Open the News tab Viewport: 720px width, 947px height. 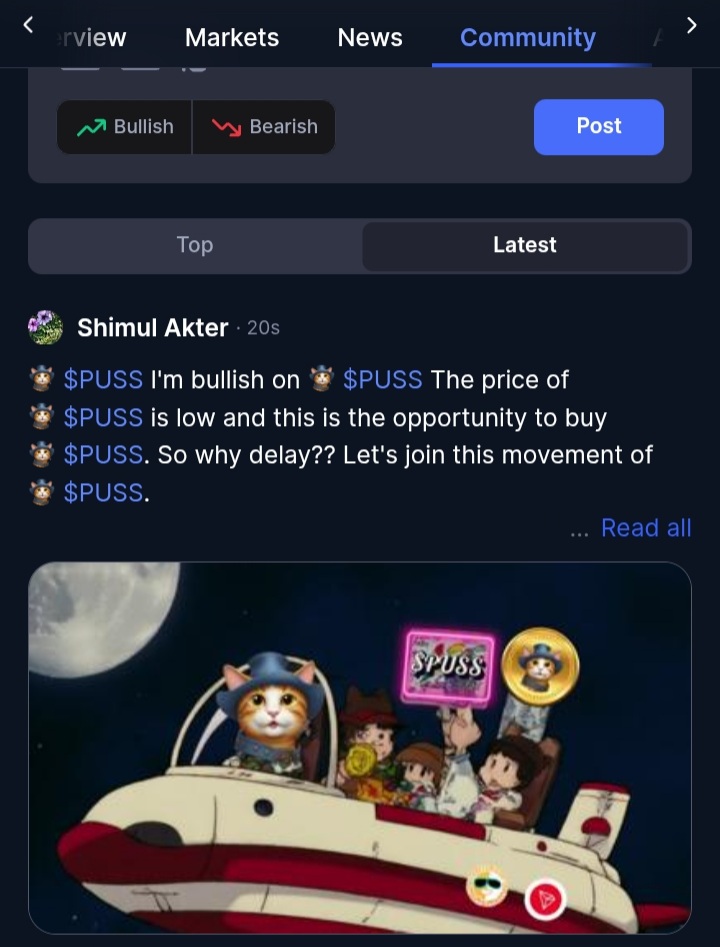(x=370, y=37)
